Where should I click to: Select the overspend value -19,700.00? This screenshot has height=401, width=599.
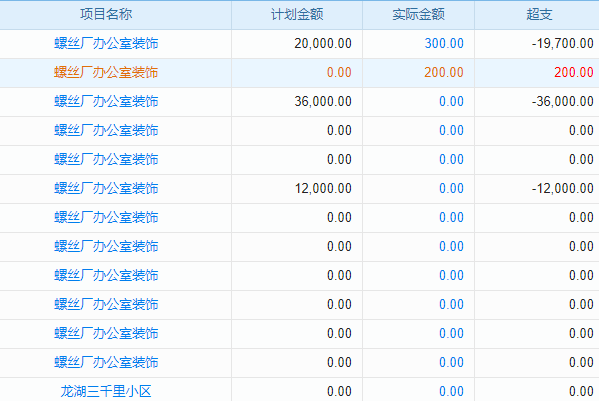click(x=563, y=44)
